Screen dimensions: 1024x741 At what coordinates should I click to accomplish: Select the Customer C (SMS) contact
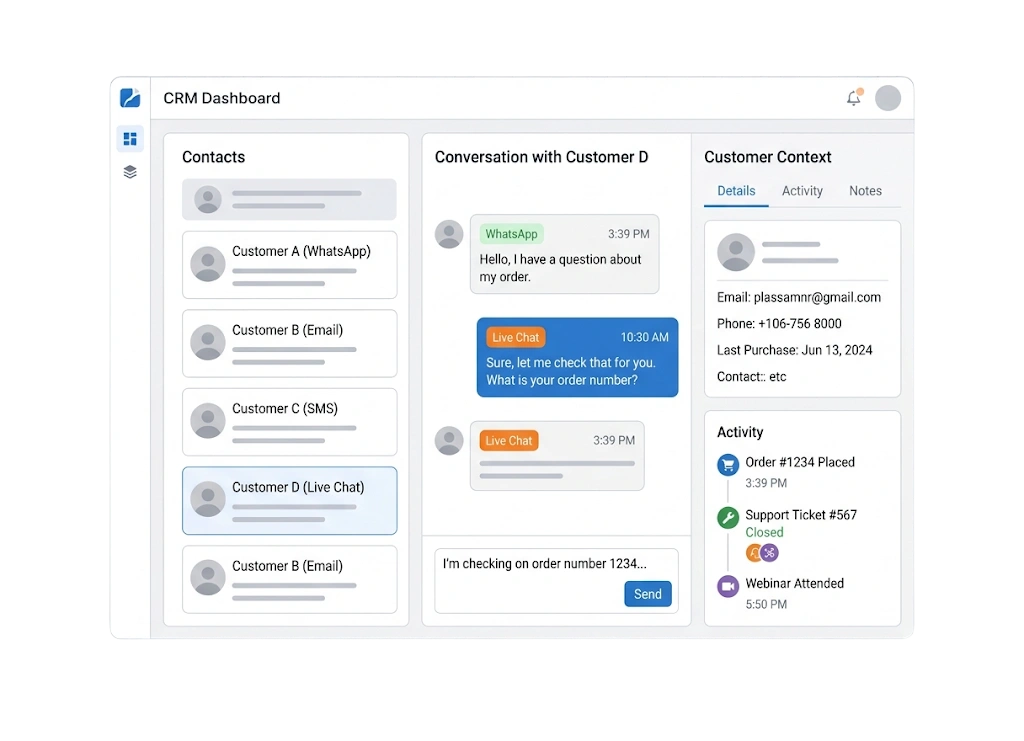point(289,422)
